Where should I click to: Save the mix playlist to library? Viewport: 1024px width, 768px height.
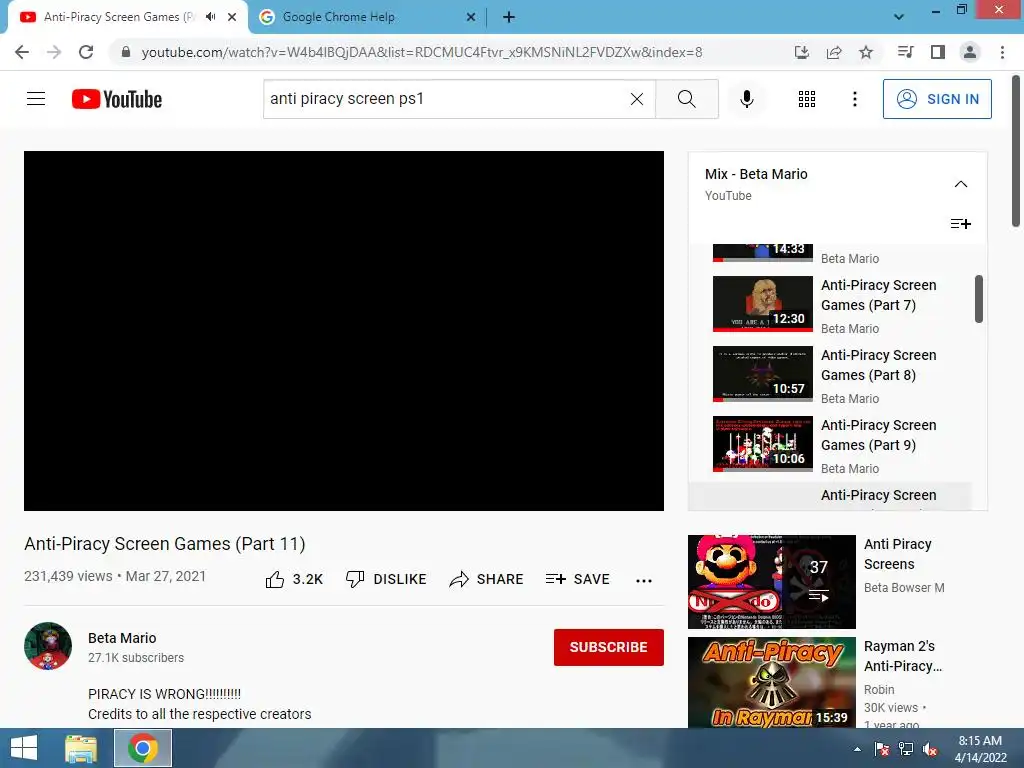point(961,224)
